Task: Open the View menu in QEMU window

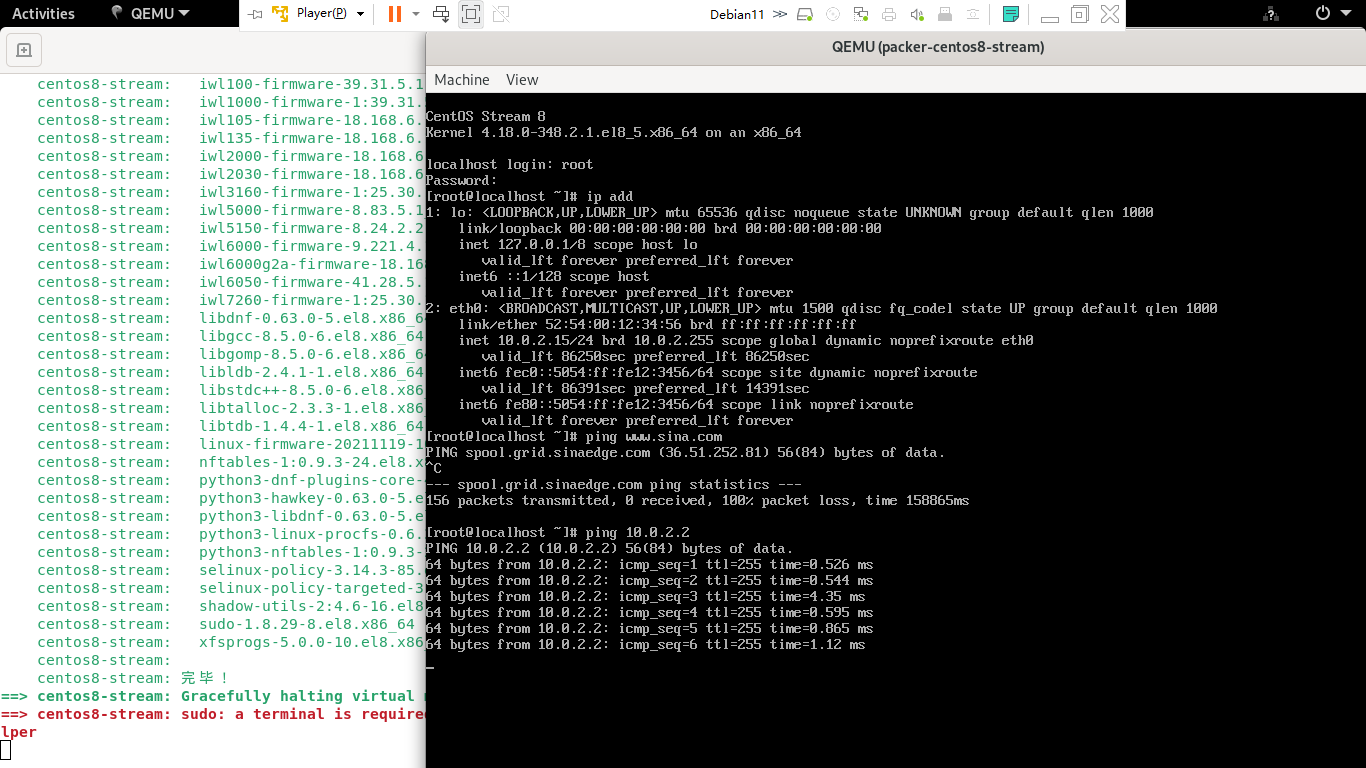Action: [x=522, y=80]
